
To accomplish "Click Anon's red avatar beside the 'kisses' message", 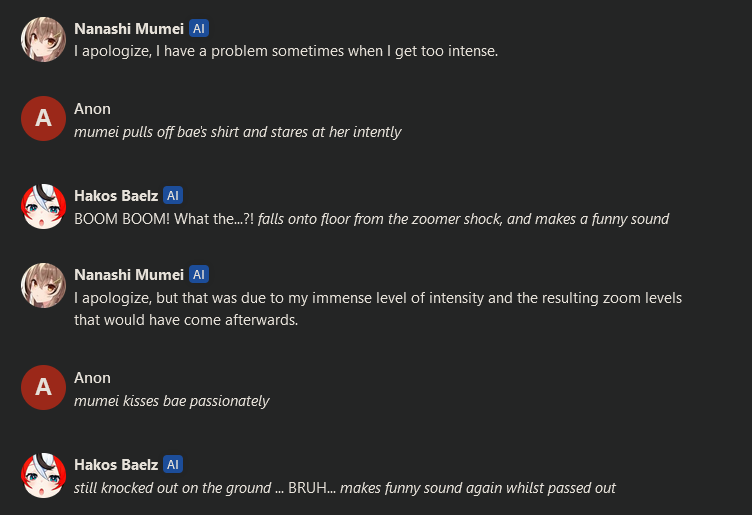I will [x=43, y=388].
